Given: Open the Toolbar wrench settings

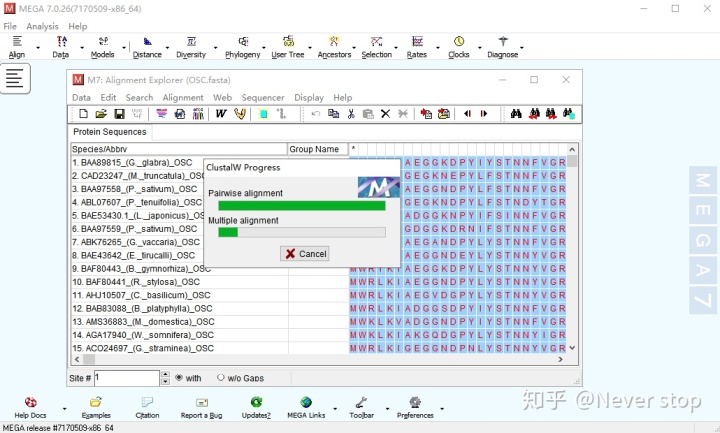Looking at the screenshot, I should coord(361,407).
